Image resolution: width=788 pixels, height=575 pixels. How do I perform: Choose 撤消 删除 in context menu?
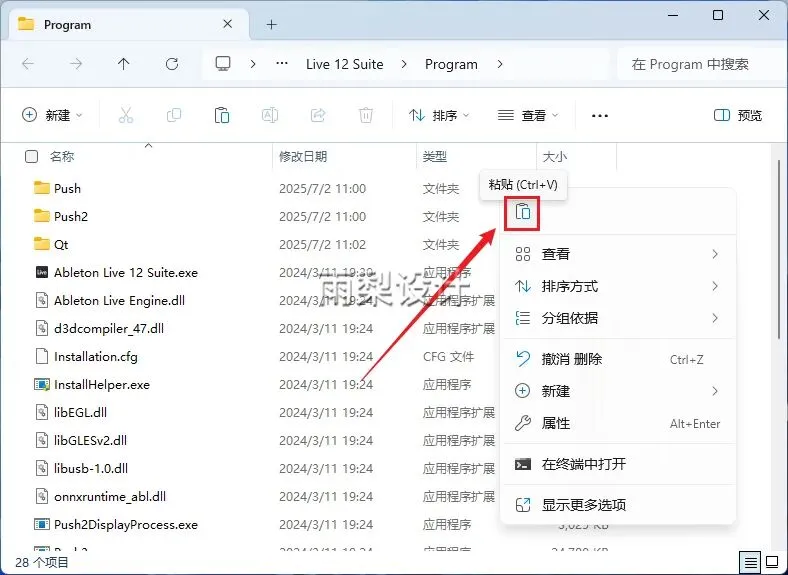(x=618, y=359)
